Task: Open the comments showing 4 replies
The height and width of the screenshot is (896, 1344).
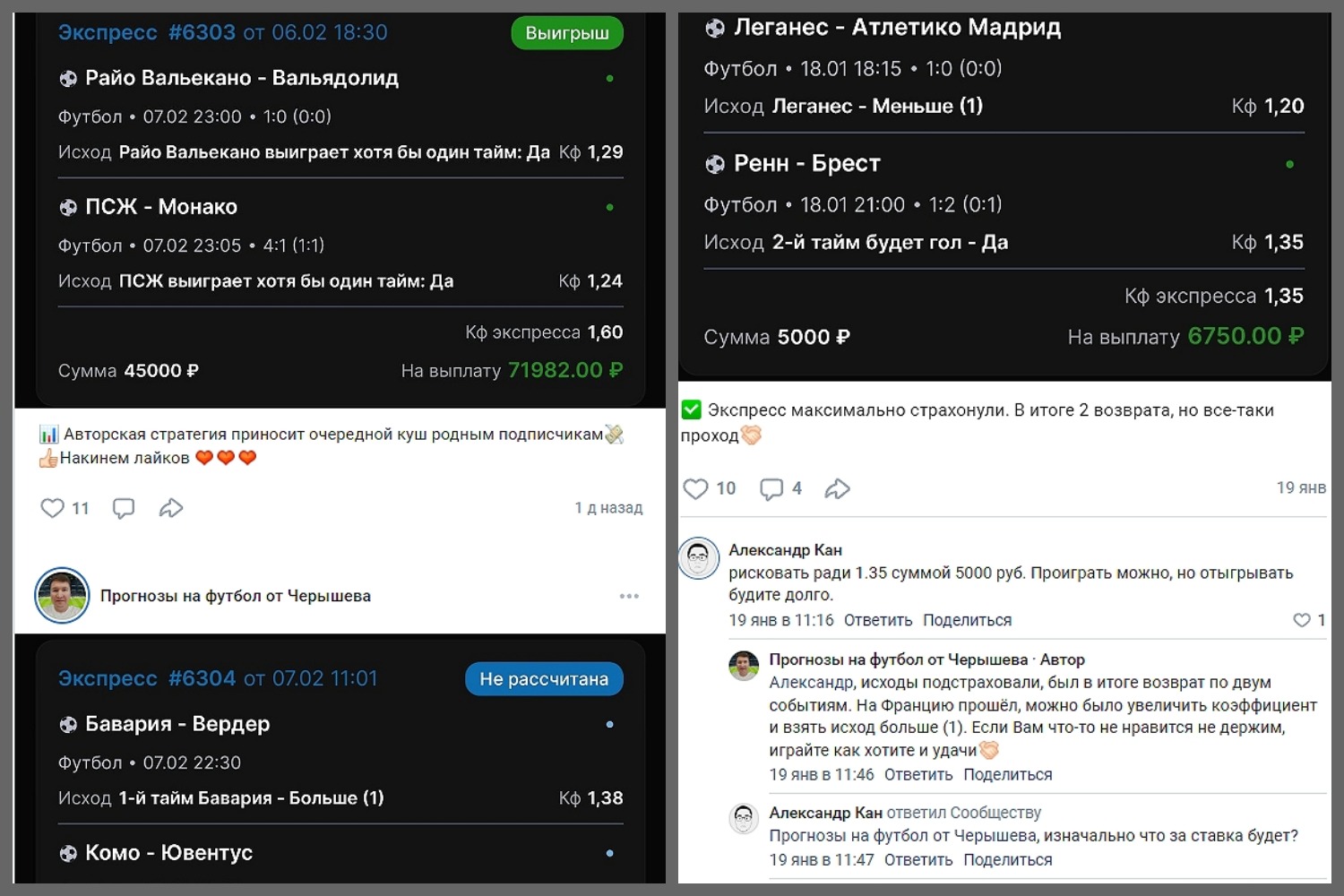Action: coord(771,488)
